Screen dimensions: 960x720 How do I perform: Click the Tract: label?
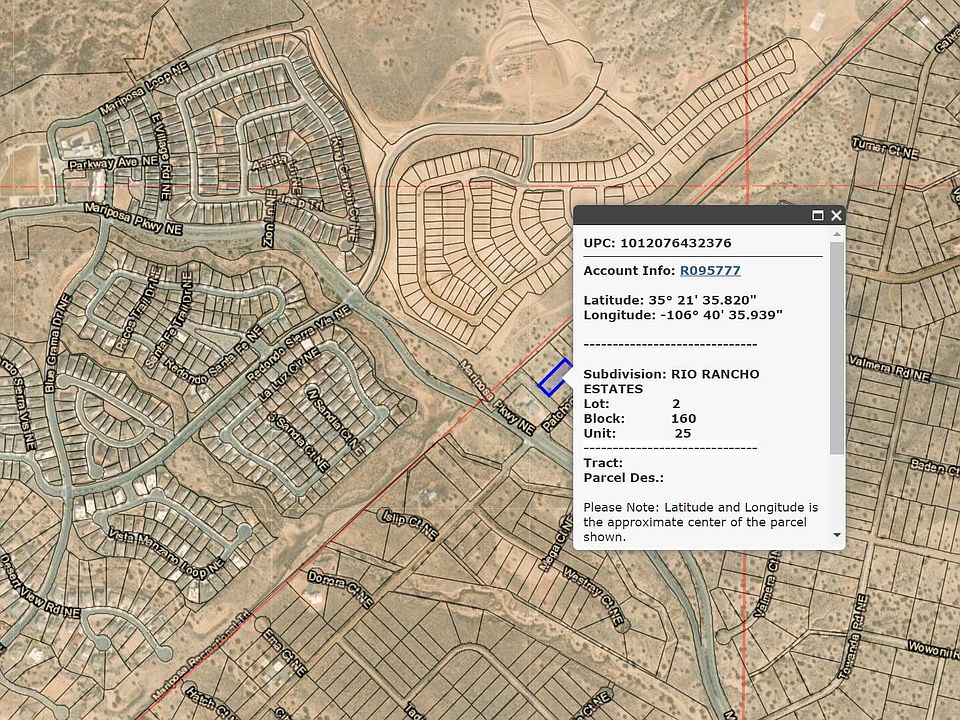(x=602, y=463)
